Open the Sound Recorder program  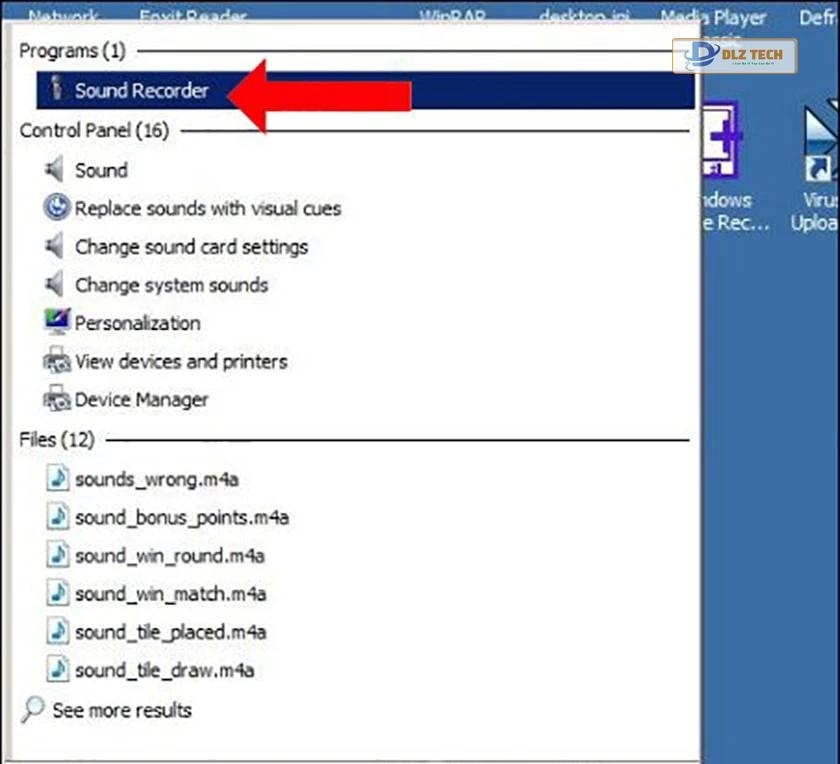(141, 91)
